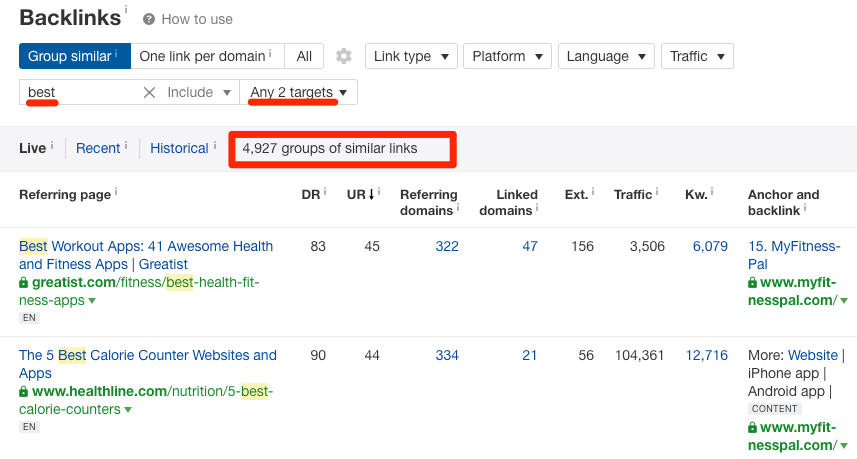Click the lock icon beside greatist.com URL

(24, 283)
